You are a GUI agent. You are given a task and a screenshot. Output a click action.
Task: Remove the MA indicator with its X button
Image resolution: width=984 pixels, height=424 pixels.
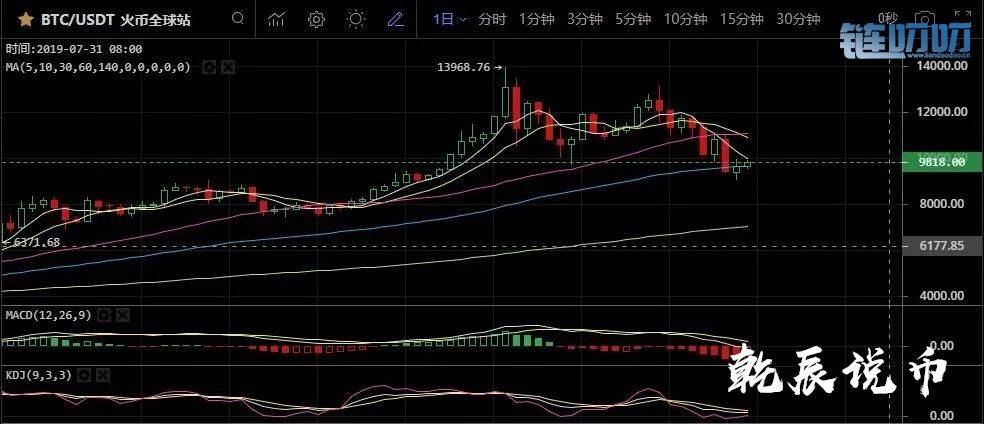pyautogui.click(x=228, y=67)
